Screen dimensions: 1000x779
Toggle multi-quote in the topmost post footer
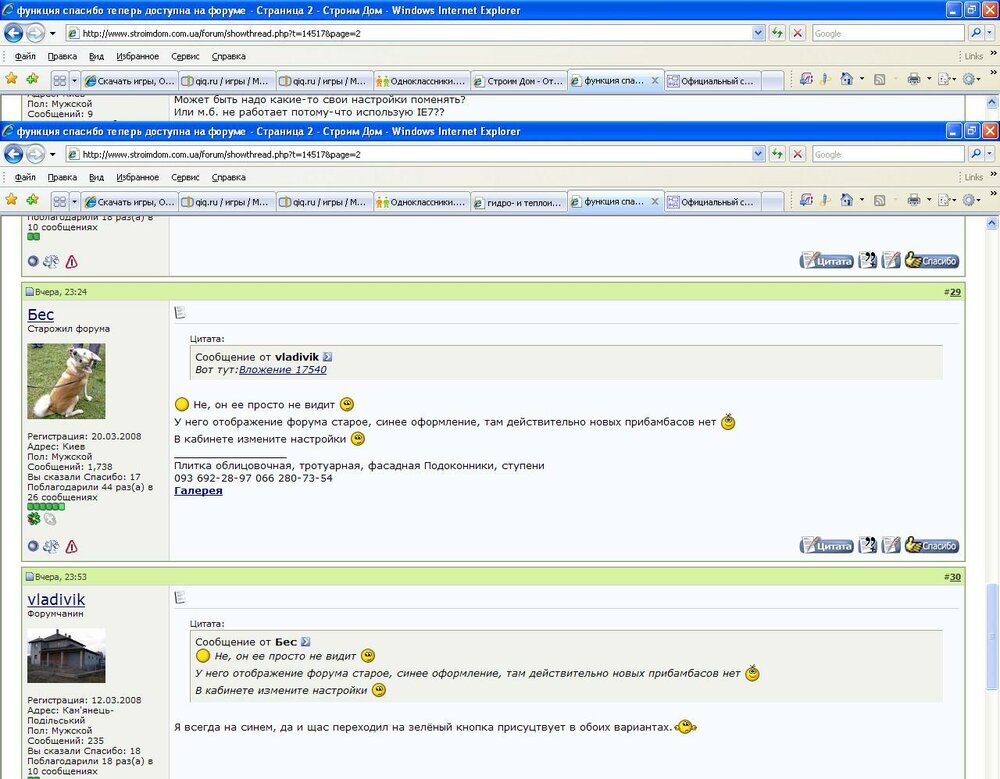pyautogui.click(x=867, y=260)
